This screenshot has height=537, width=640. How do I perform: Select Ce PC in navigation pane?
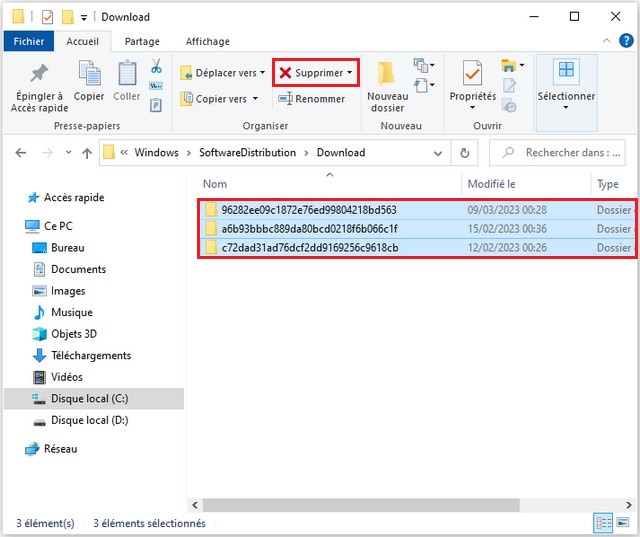point(49,226)
